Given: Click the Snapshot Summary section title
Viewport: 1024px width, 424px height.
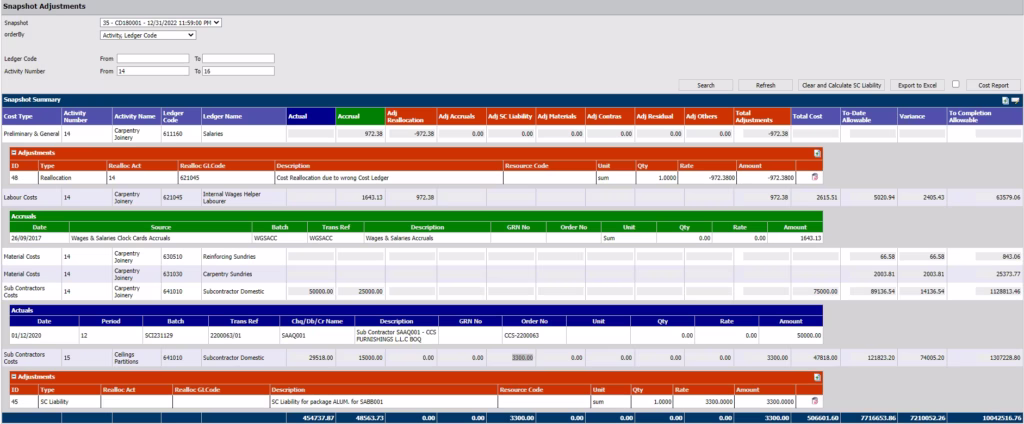Looking at the screenshot, I should (x=32, y=100).
